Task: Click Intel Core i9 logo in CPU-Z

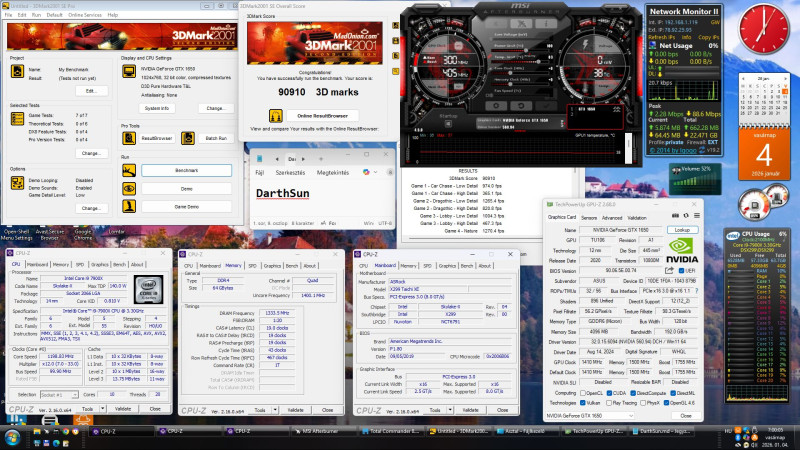Action: (x=148, y=289)
